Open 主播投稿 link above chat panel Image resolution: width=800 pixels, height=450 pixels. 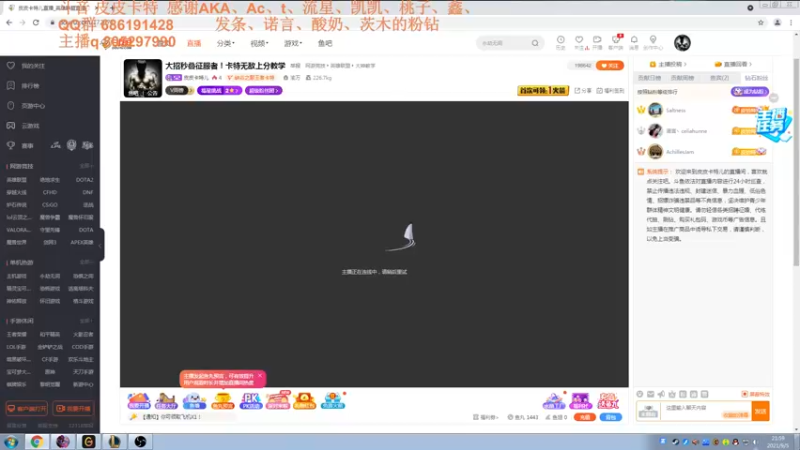[x=668, y=64]
